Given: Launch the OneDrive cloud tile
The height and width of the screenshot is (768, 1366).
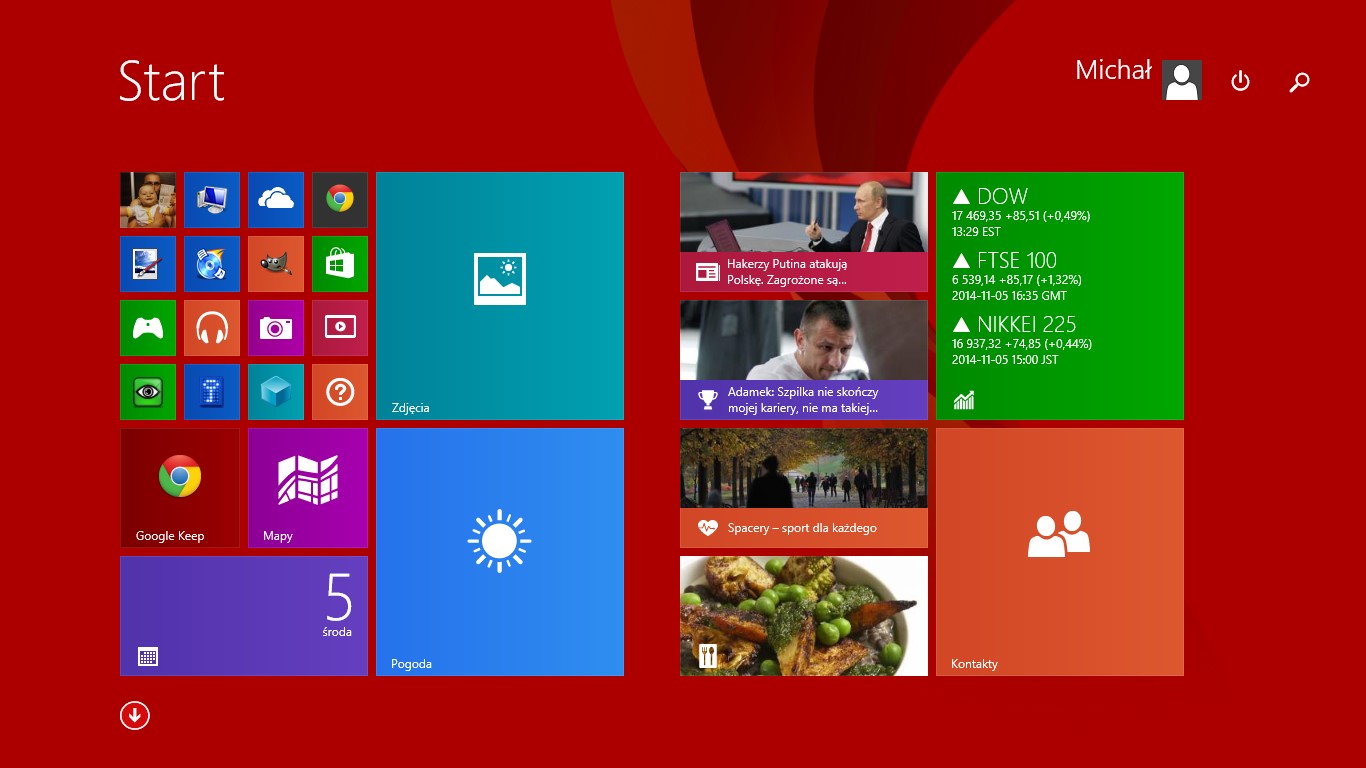Looking at the screenshot, I should pos(276,200).
